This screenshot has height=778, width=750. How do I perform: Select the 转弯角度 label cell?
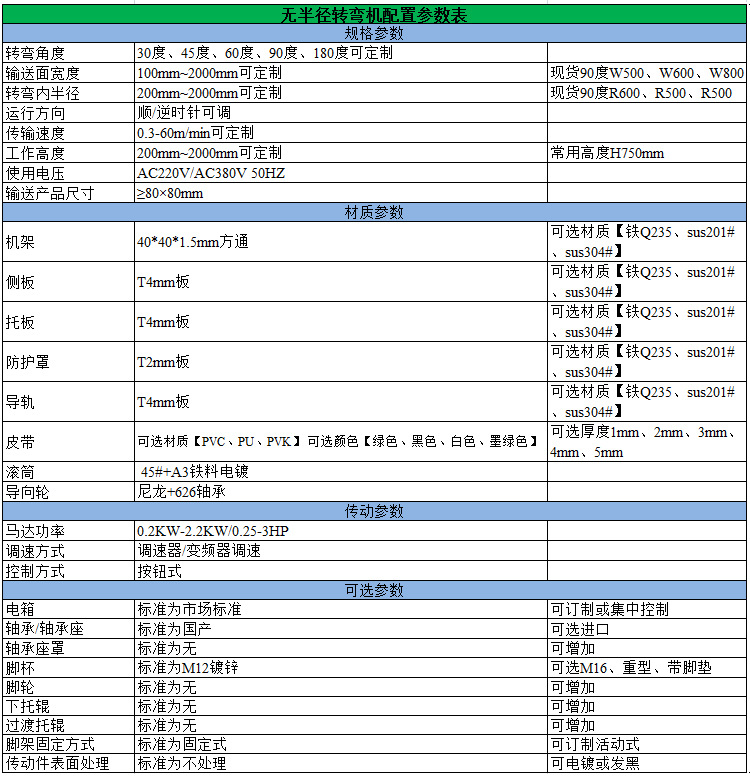point(68,53)
